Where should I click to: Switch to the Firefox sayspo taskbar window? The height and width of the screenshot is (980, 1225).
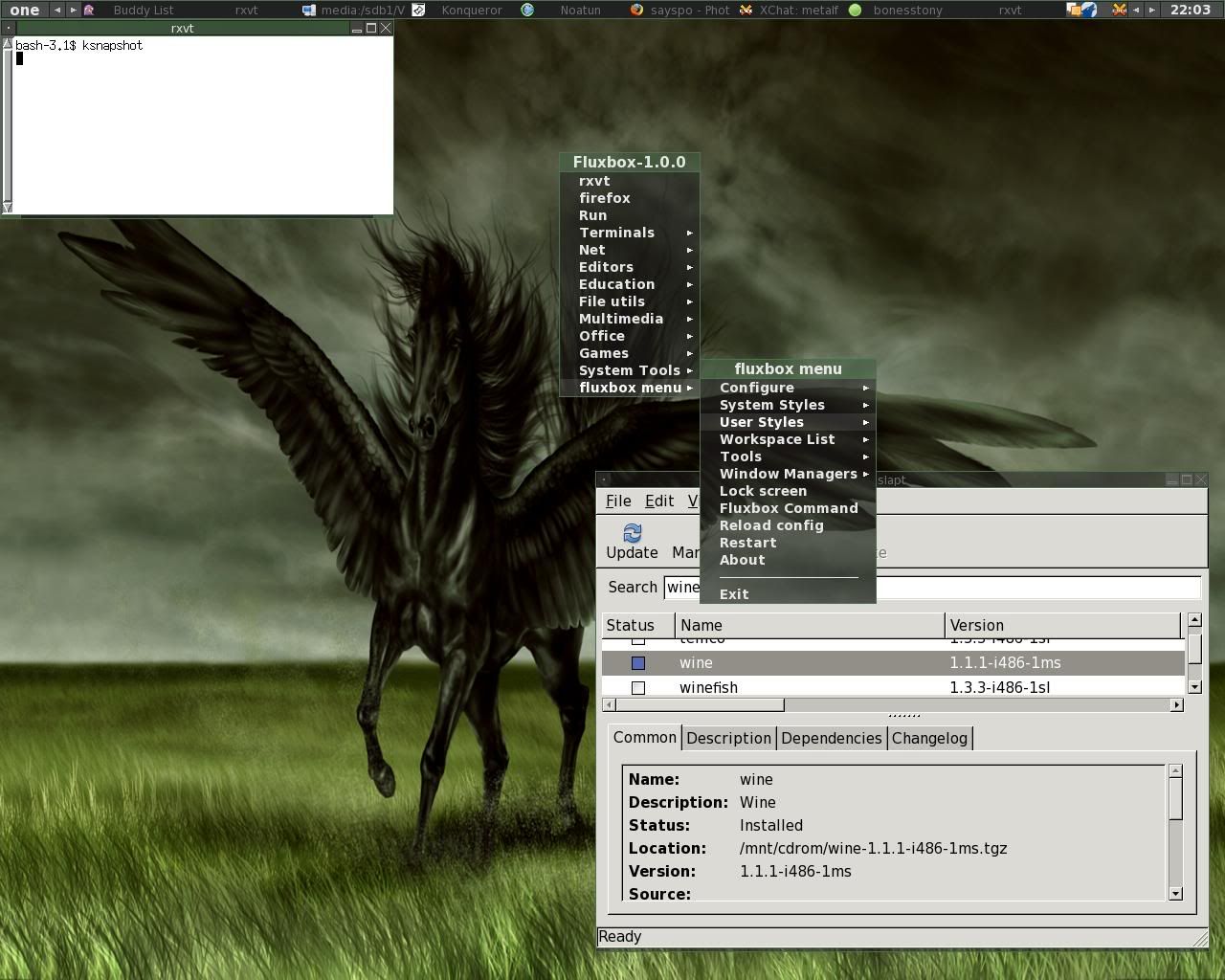coord(682,10)
